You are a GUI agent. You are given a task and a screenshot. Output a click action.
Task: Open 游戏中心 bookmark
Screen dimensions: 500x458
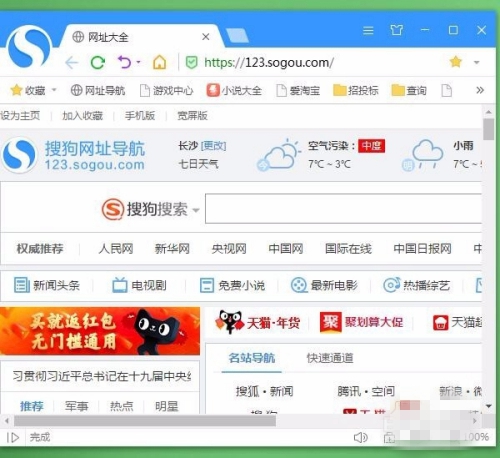click(x=166, y=90)
